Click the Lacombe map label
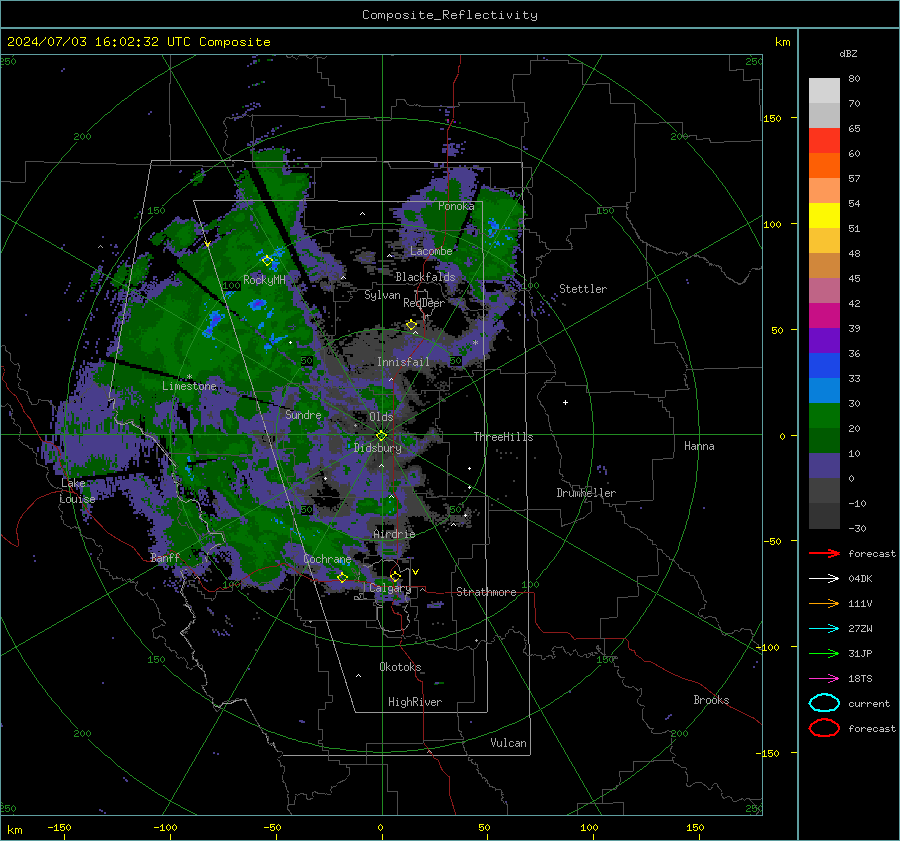Image resolution: width=900 pixels, height=841 pixels. pyautogui.click(x=431, y=251)
